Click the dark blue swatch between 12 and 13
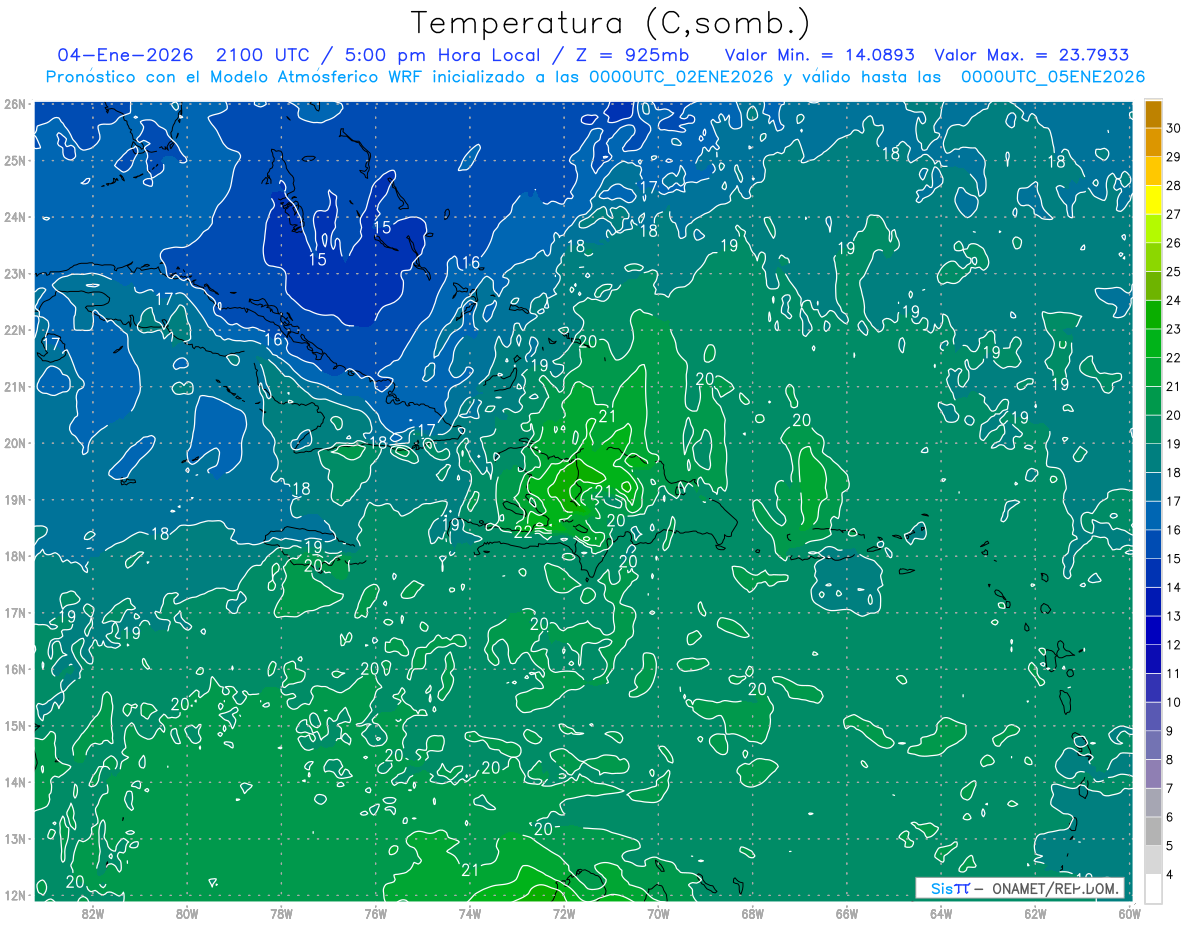Screen dimensions: 1200x927 pyautogui.click(x=1153, y=631)
